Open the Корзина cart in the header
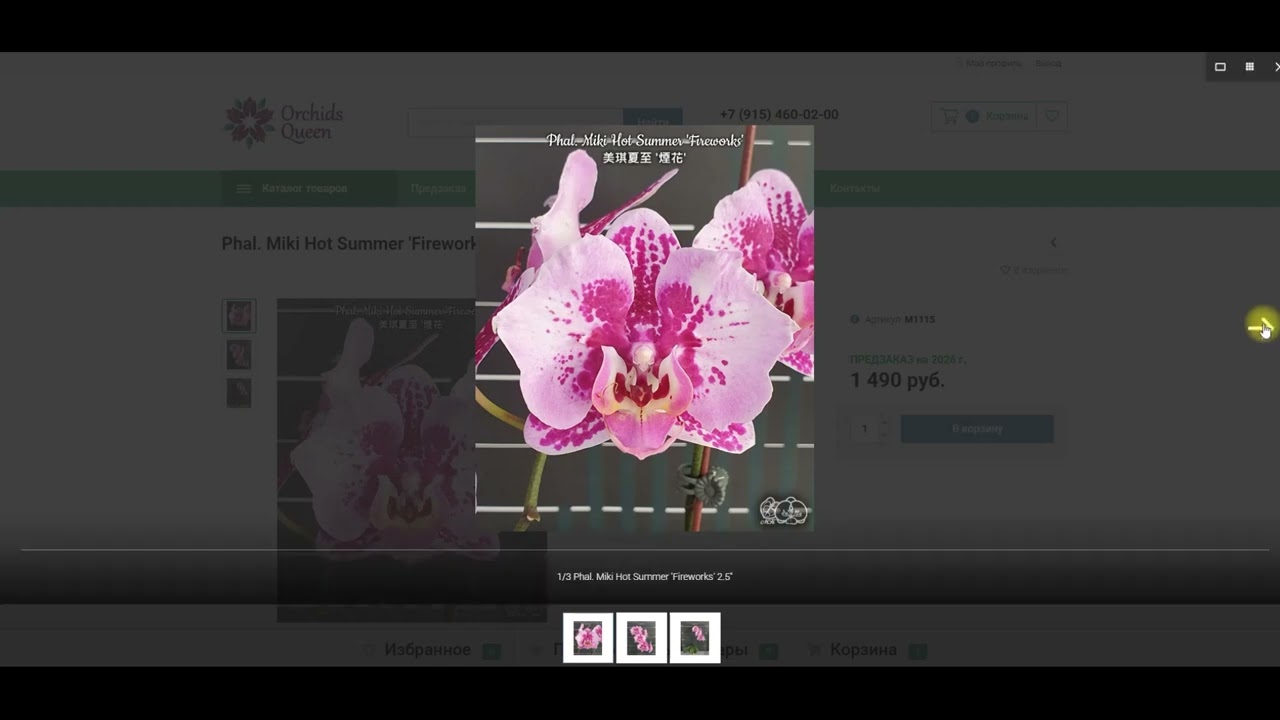This screenshot has height=720, width=1280. point(984,116)
